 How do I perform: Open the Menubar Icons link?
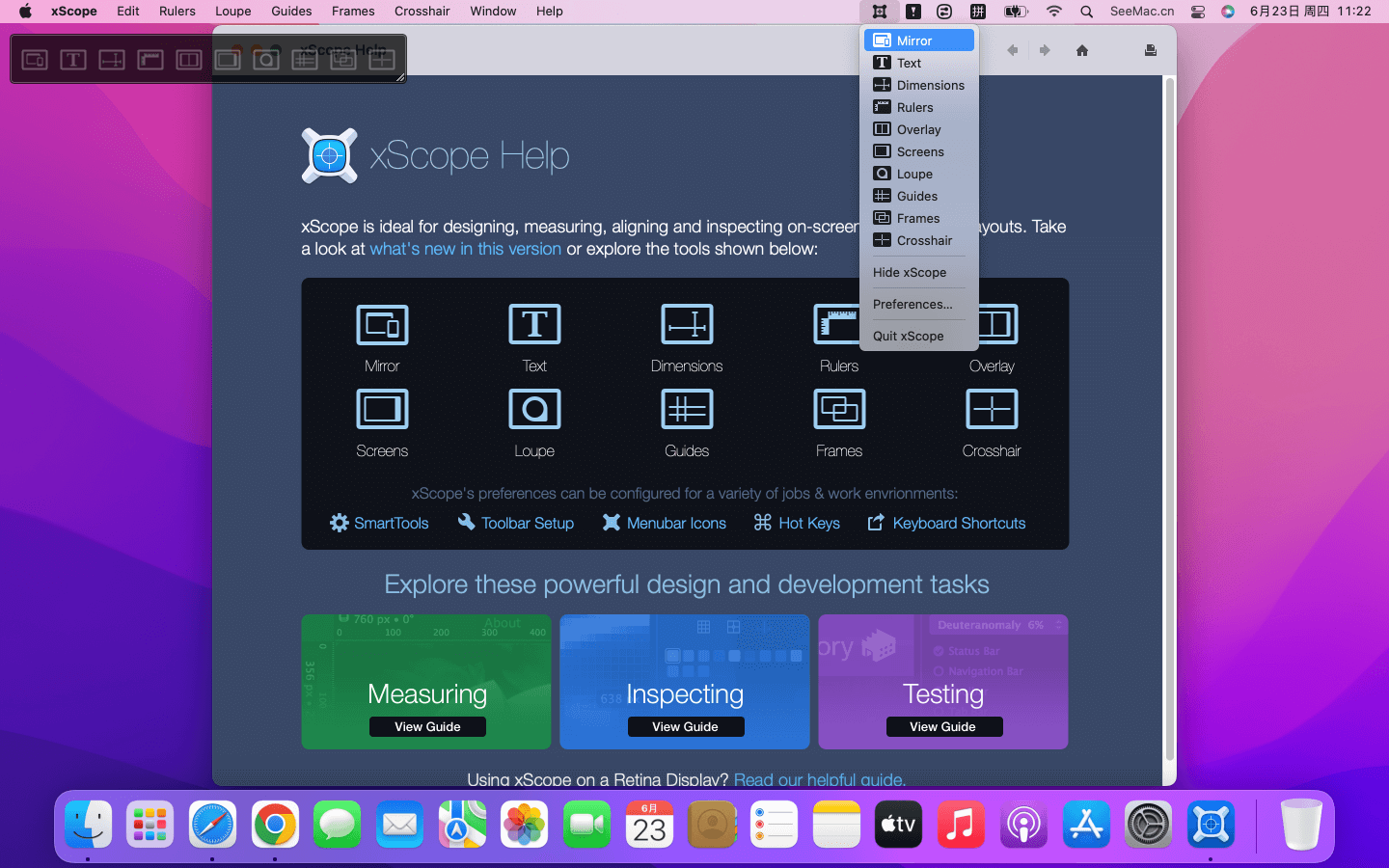tap(665, 523)
